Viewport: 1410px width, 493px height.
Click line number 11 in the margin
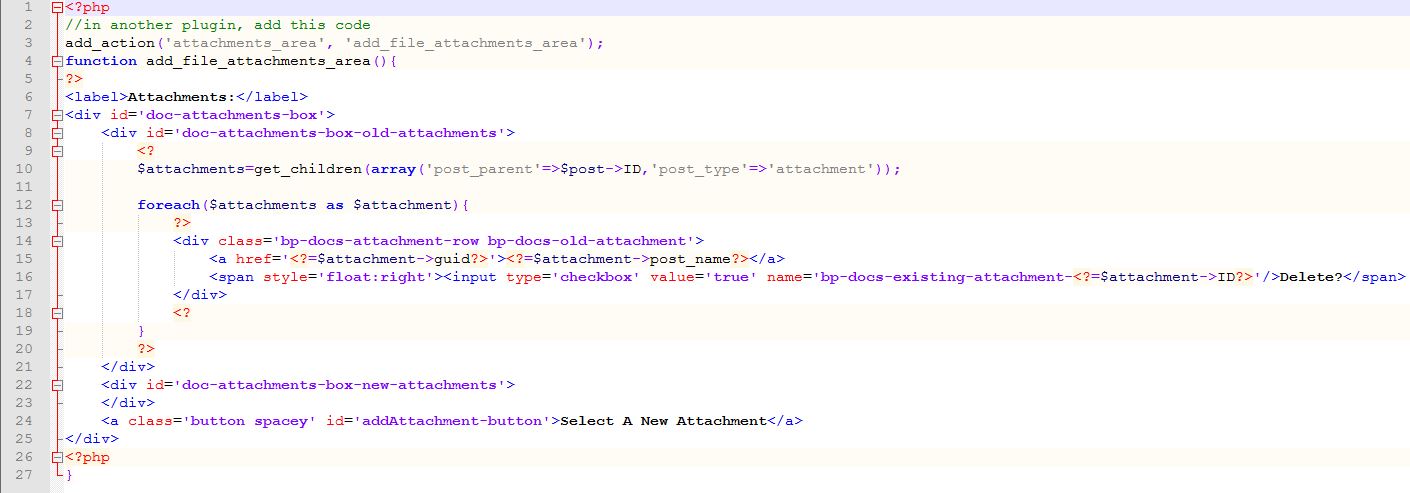click(x=24, y=187)
